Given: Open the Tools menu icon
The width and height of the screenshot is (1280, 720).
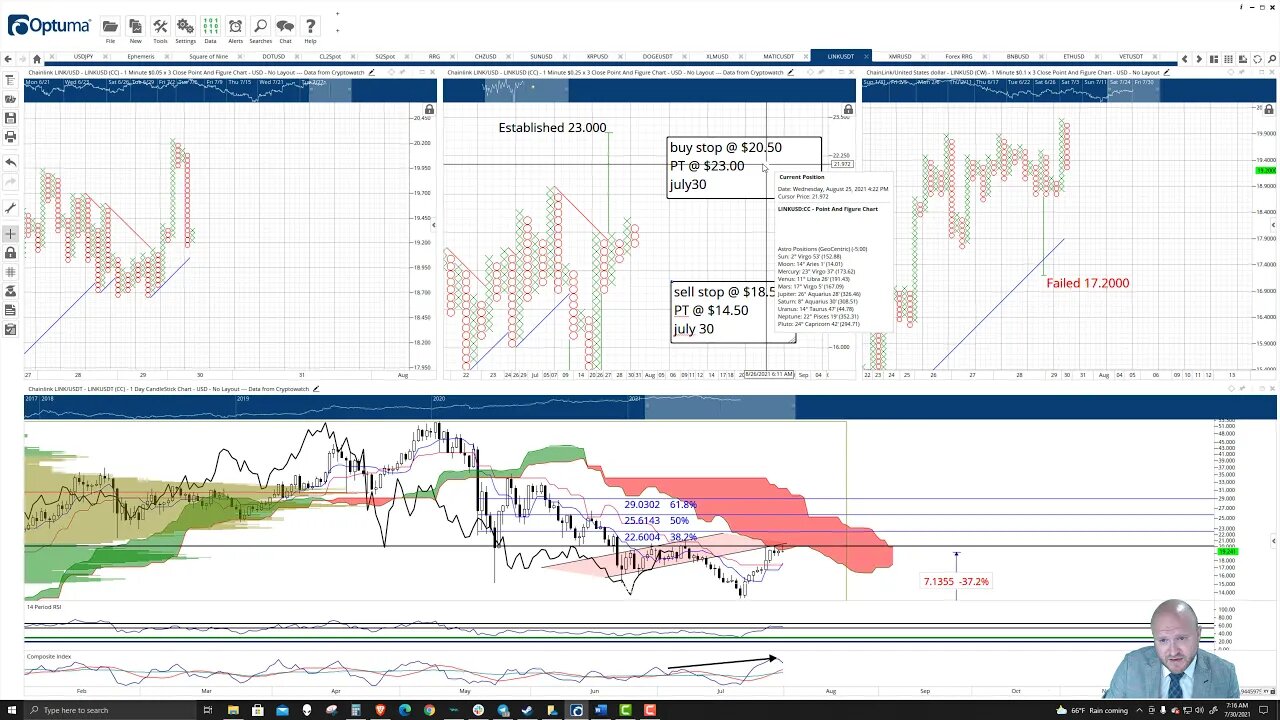Looking at the screenshot, I should click(160, 26).
